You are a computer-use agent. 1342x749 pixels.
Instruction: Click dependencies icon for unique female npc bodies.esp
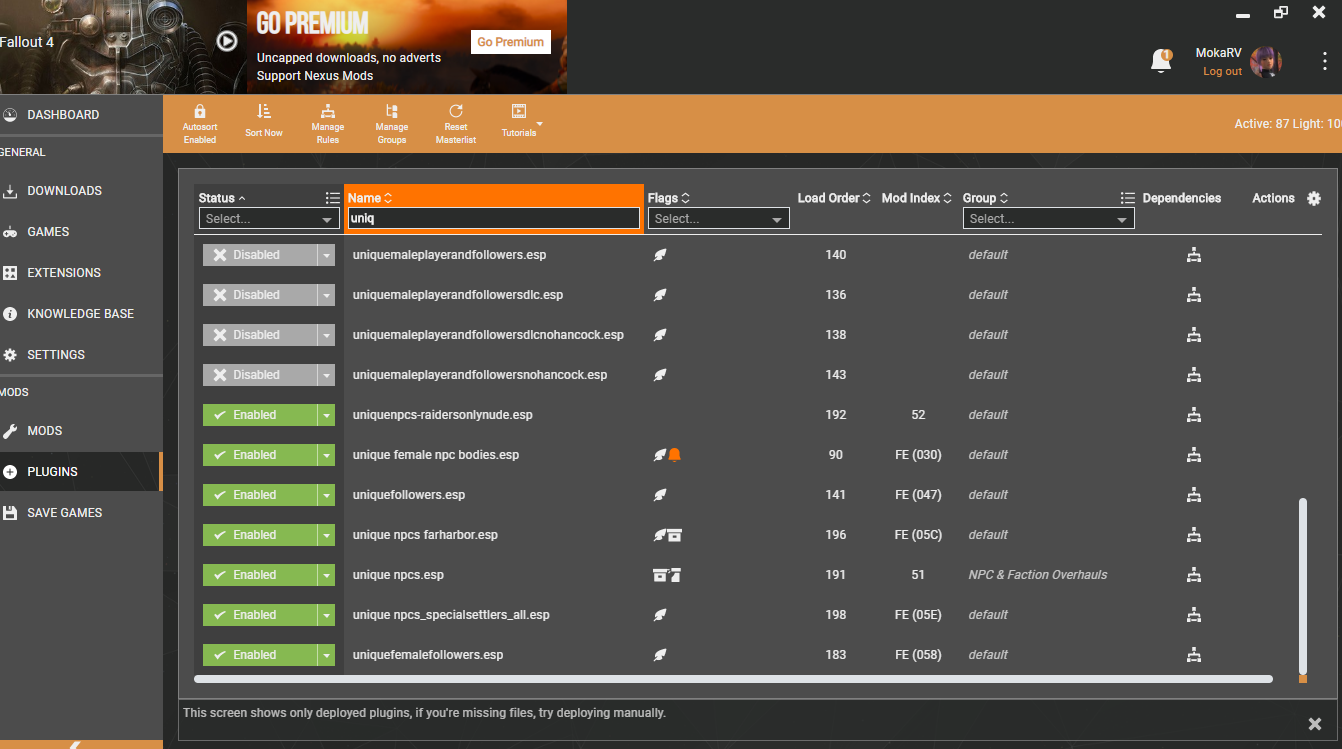pyautogui.click(x=1193, y=455)
